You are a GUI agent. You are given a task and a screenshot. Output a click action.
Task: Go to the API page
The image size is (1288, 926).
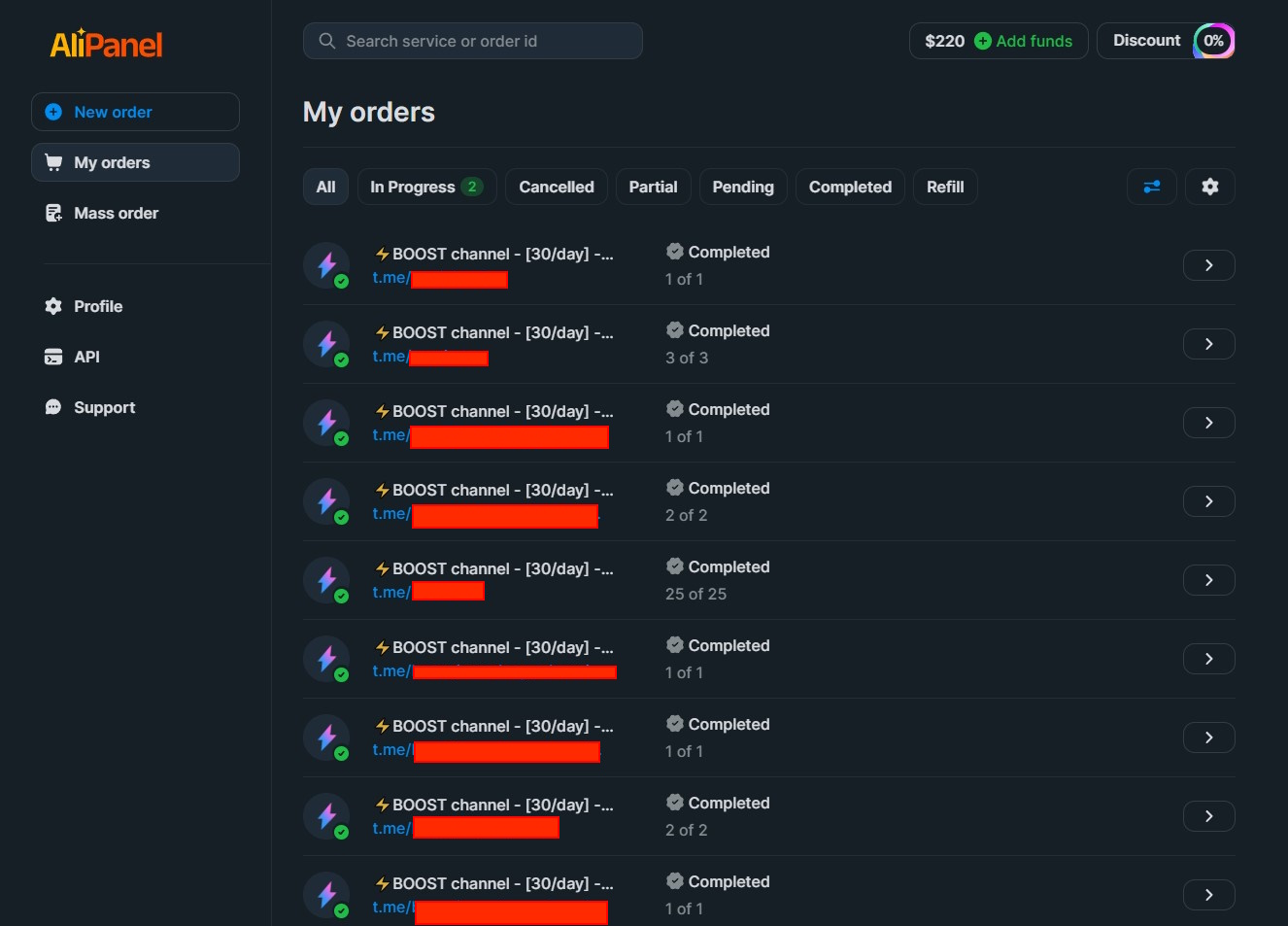tap(86, 357)
